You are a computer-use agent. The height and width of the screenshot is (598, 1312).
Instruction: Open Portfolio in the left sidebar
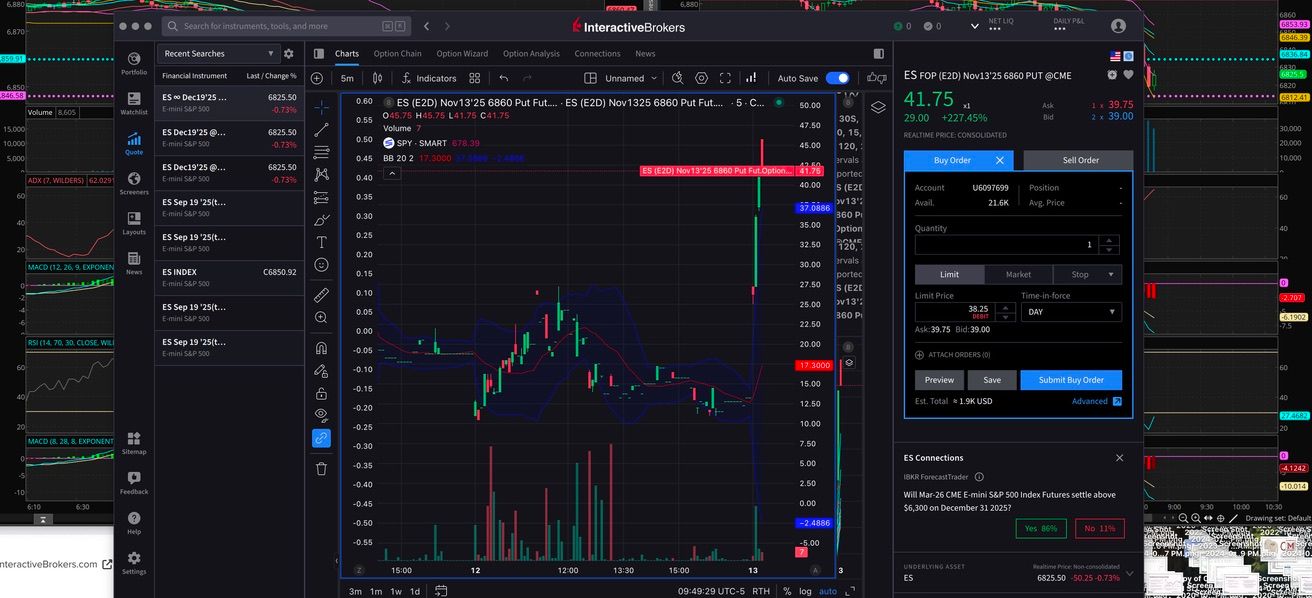click(x=134, y=63)
